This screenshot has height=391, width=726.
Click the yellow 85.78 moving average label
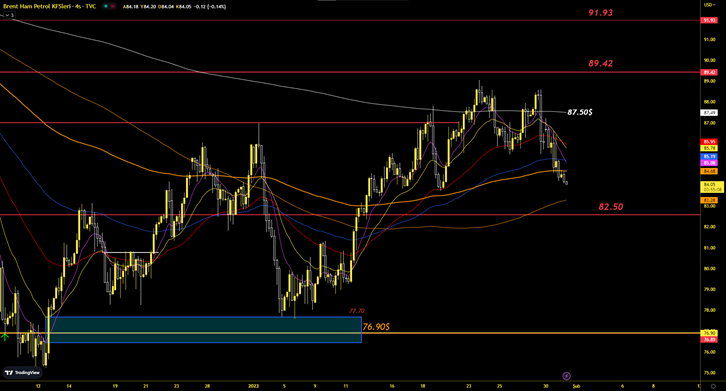[709, 148]
